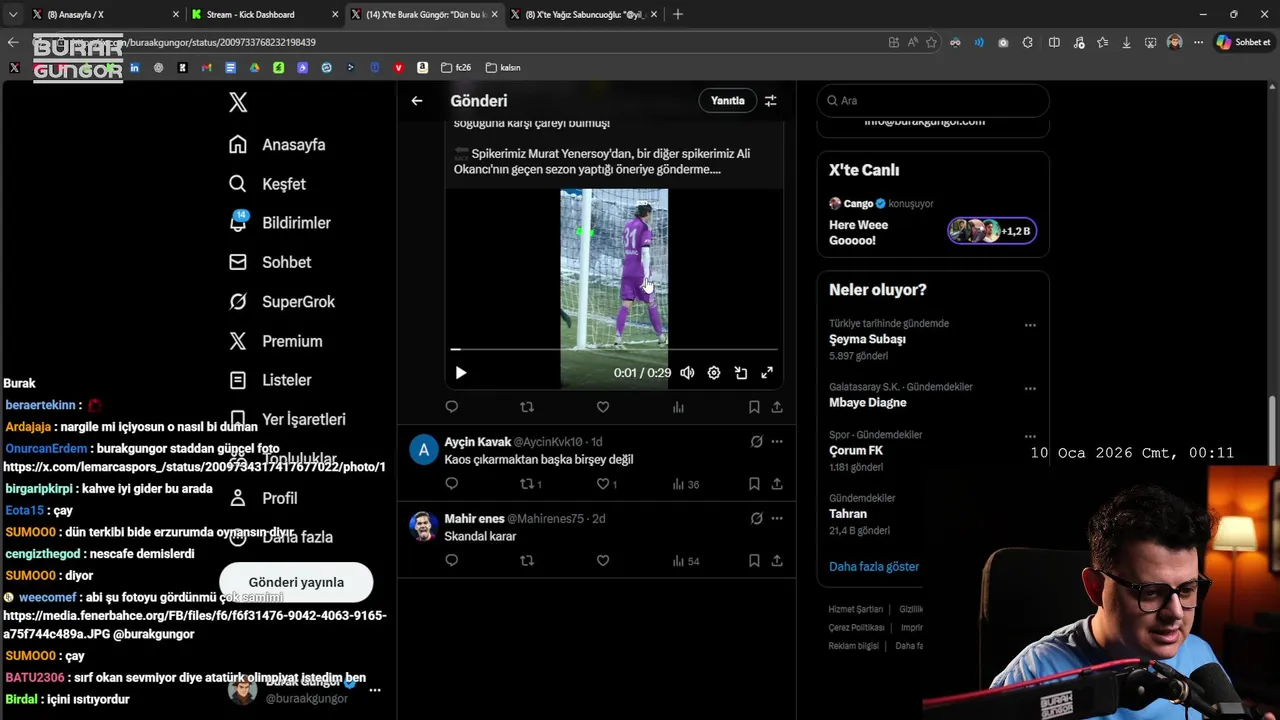Screen dimensions: 1280x720
Task: Open Listeler in sidebar
Action: click(269, 380)
